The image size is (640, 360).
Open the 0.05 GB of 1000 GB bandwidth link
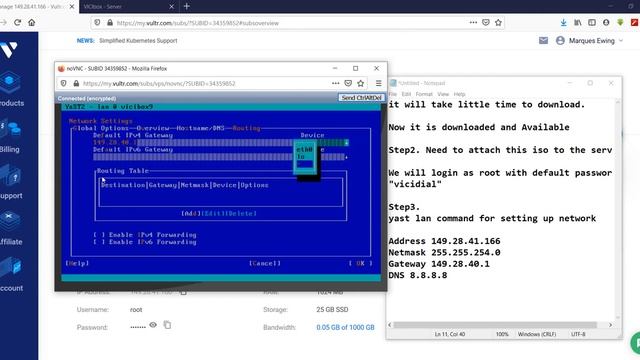click(x=345, y=327)
